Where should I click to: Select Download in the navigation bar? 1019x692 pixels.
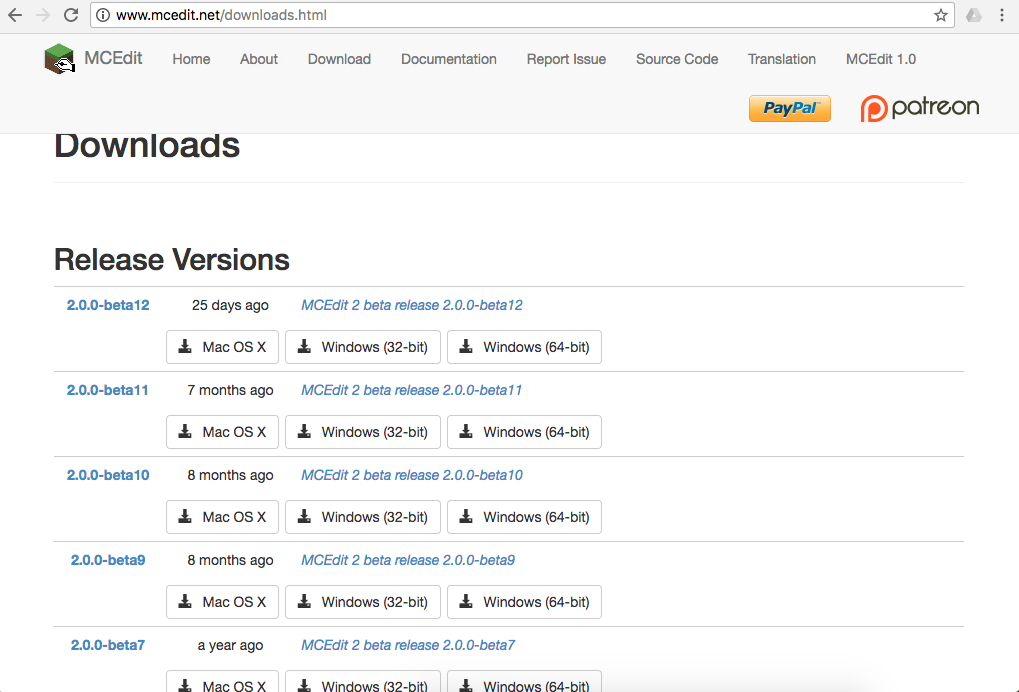339,59
